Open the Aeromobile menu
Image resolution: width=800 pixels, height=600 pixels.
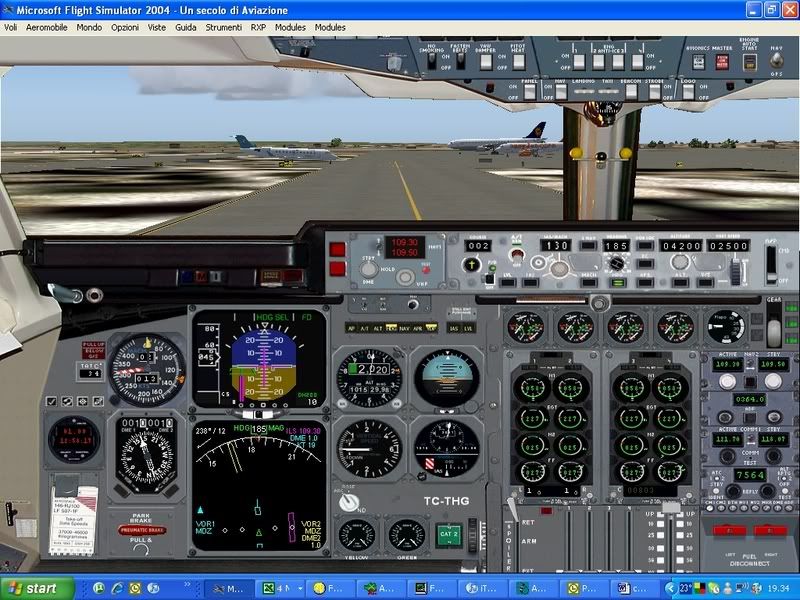[46, 28]
